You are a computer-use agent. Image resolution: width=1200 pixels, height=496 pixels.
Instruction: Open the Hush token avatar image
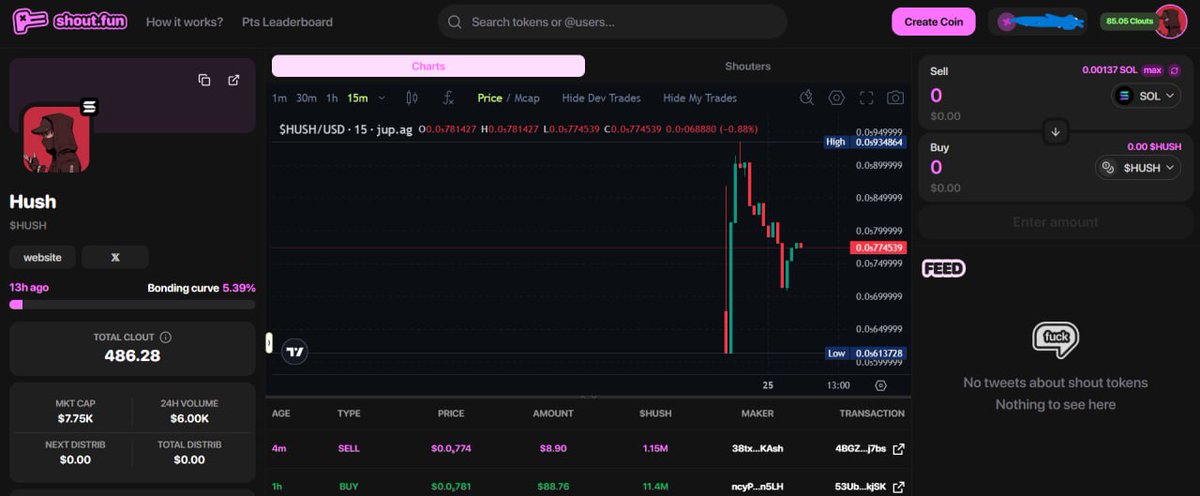coord(57,139)
